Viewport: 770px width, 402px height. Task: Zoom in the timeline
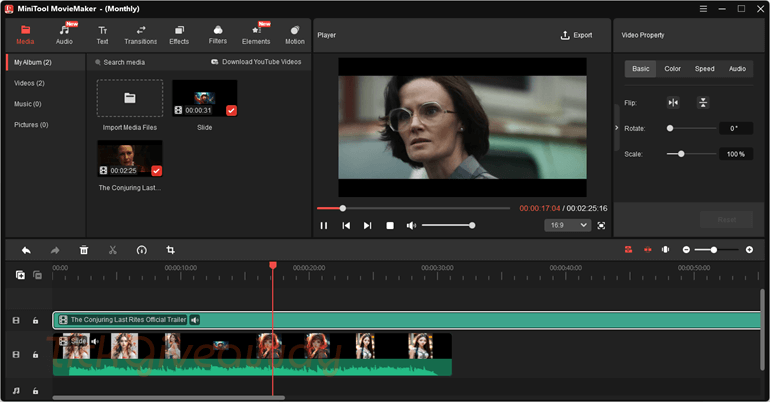coord(749,250)
